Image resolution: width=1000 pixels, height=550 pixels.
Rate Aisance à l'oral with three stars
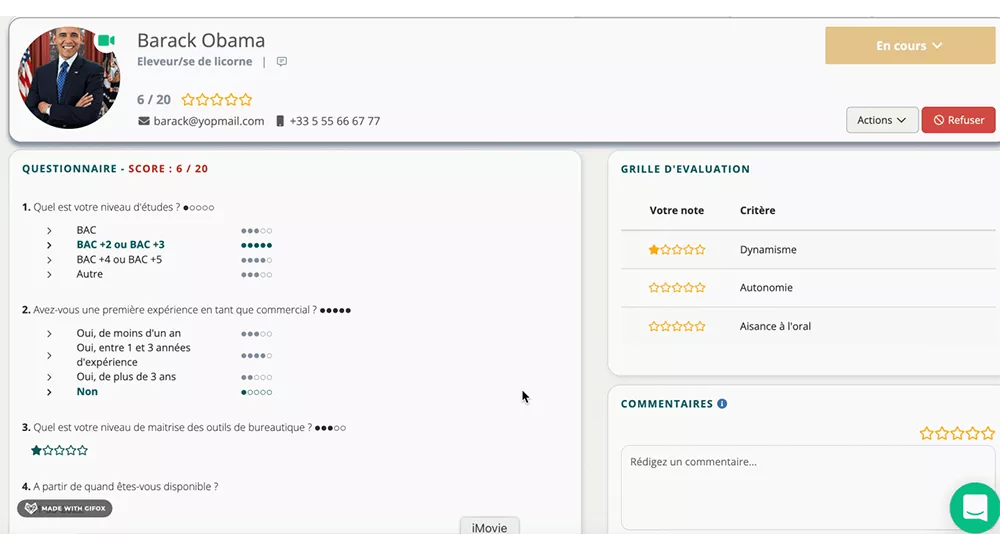tap(677, 326)
